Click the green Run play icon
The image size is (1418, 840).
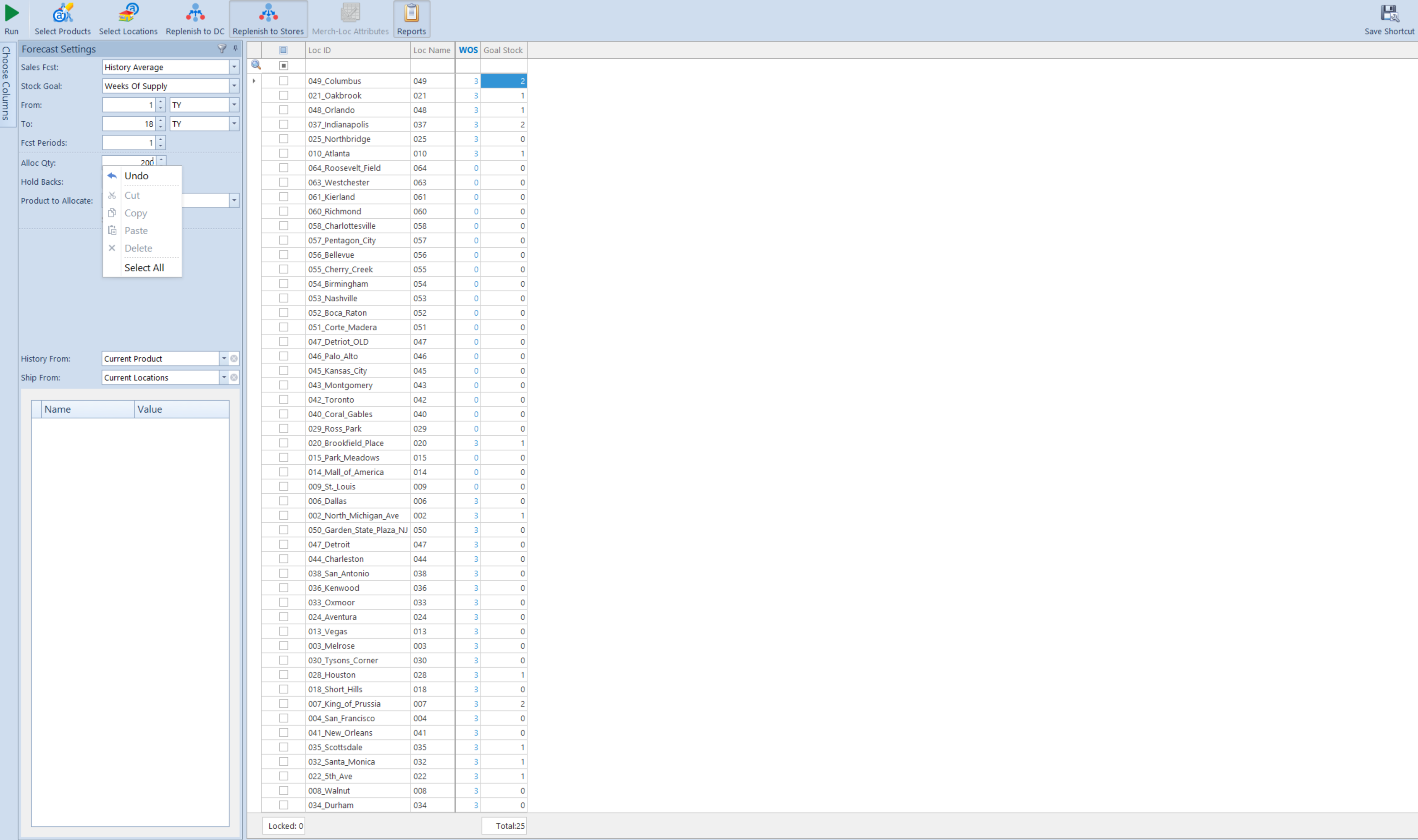click(11, 13)
